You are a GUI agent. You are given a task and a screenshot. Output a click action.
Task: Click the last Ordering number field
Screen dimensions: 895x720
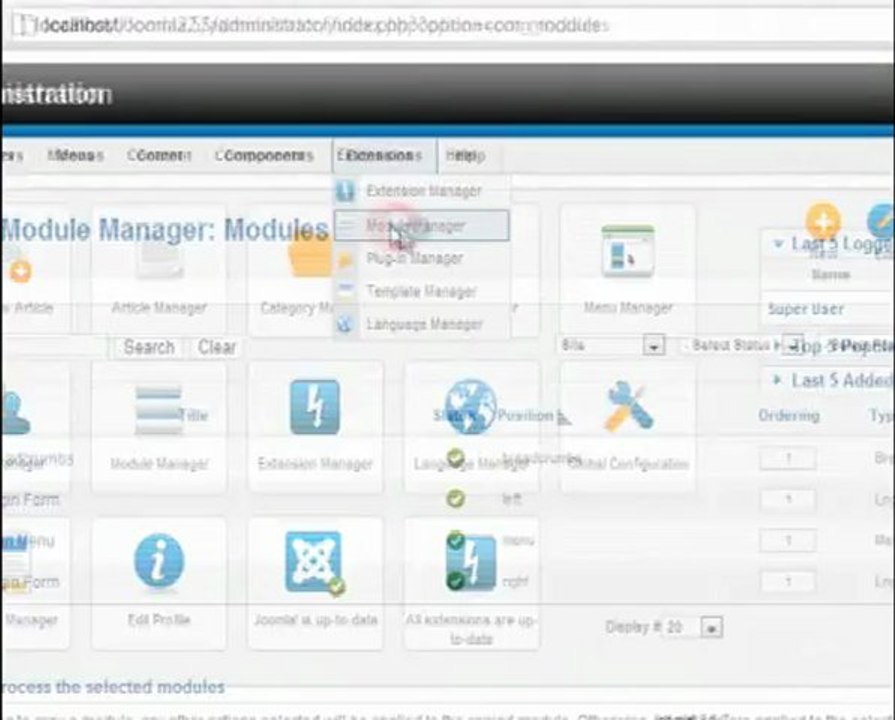788,582
